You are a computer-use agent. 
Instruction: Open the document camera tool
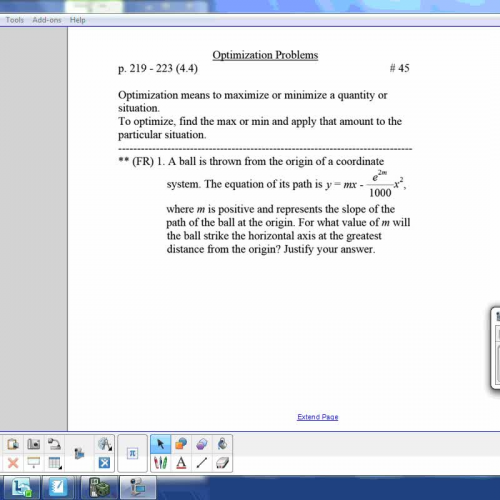pos(54,444)
